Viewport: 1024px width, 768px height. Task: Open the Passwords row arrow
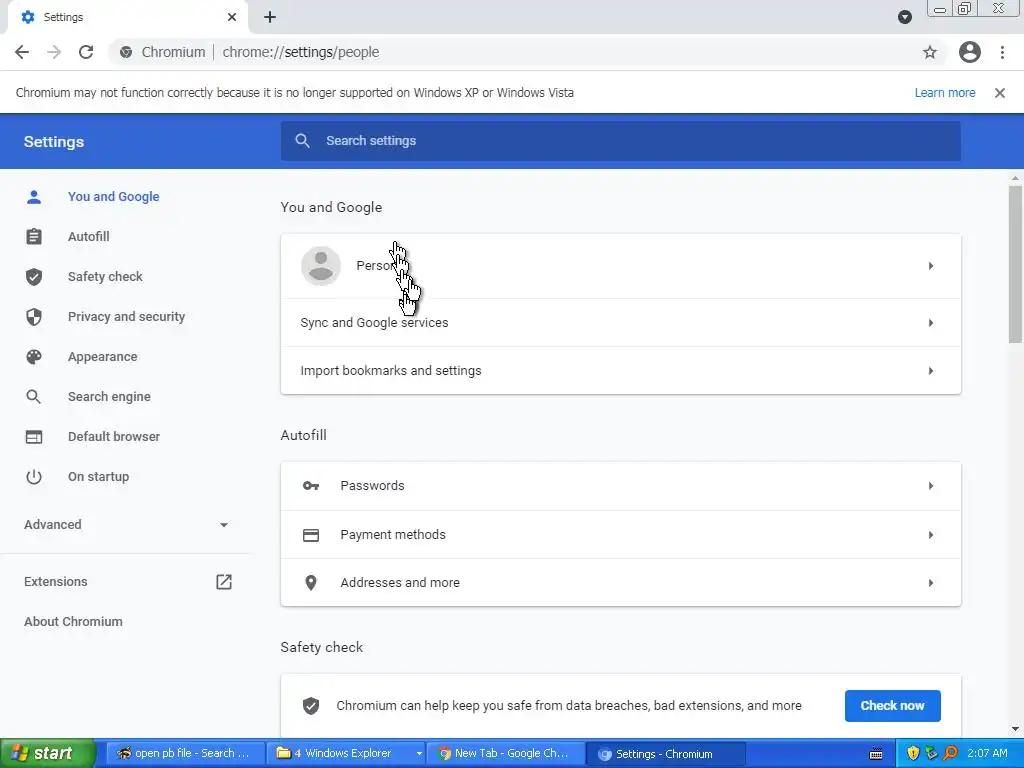click(931, 486)
